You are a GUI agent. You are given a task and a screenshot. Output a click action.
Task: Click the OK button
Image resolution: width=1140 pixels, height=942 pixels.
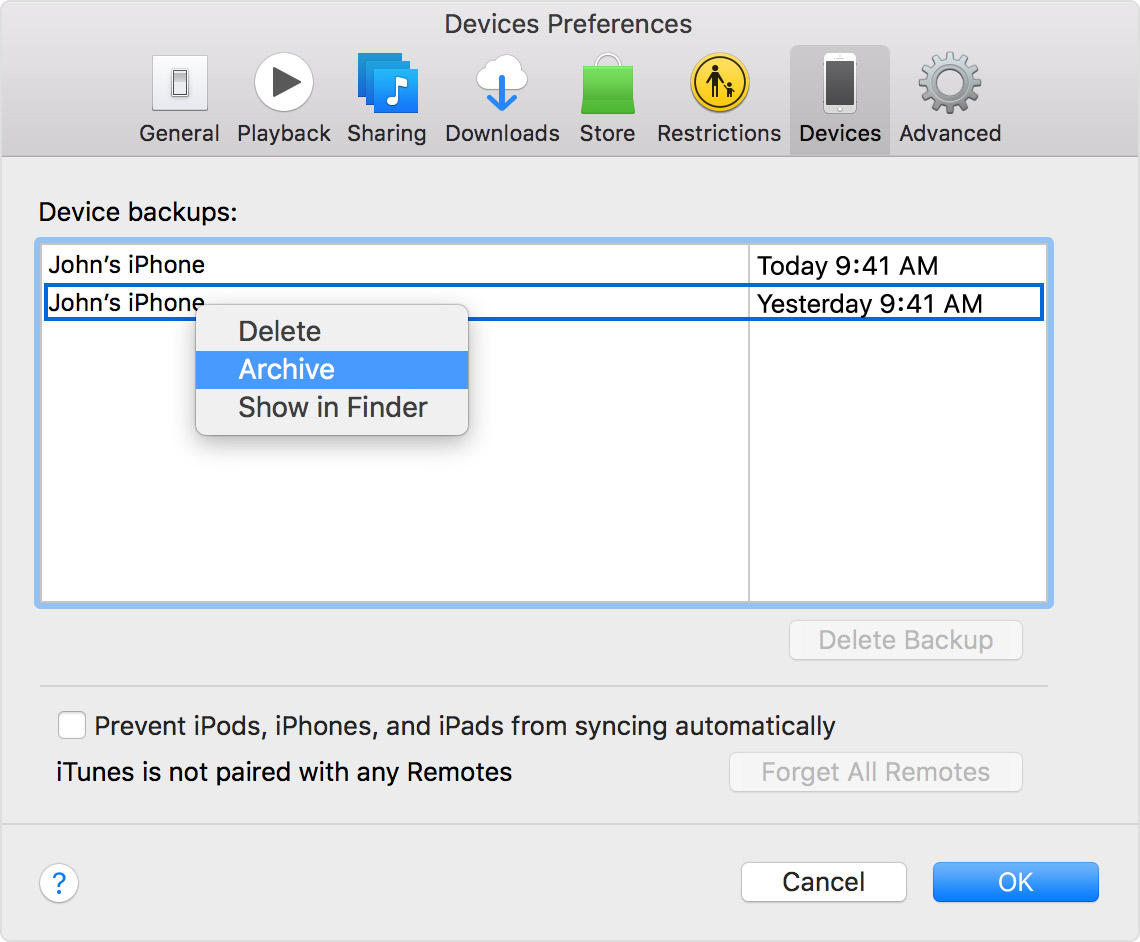[x=1015, y=882]
